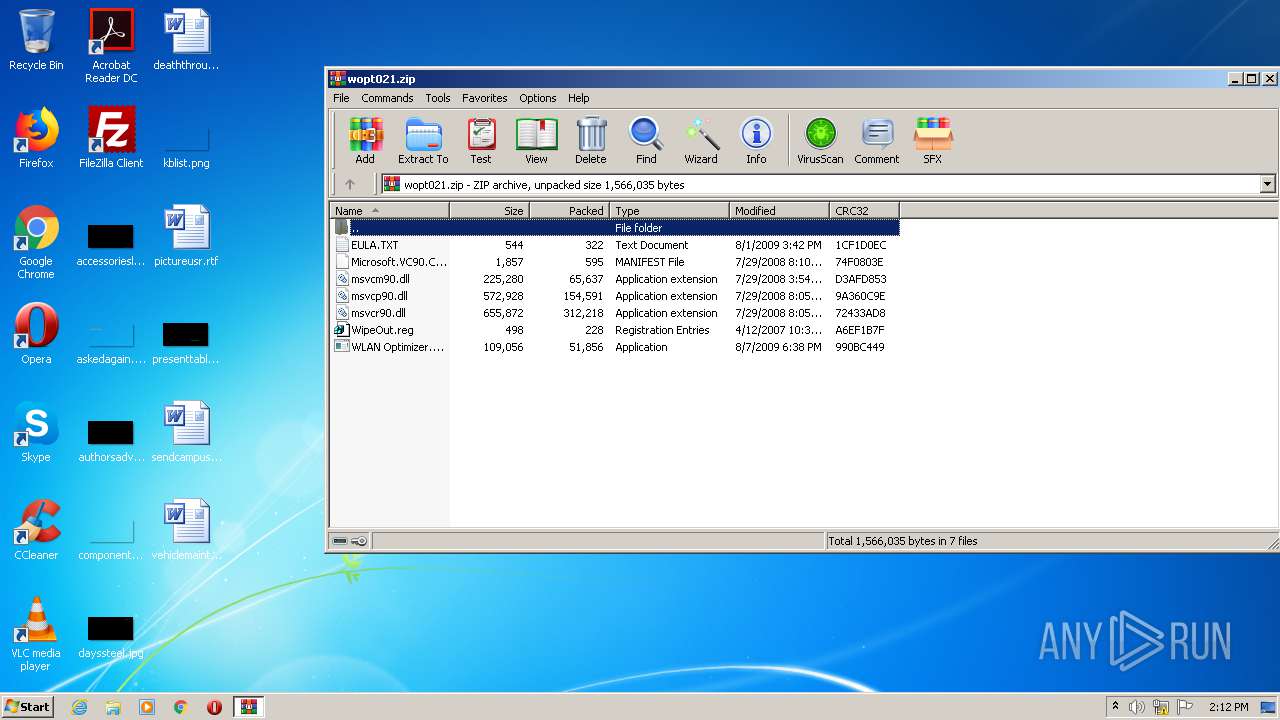Show archive Info
This screenshot has width=1280, height=720.
[x=756, y=140]
